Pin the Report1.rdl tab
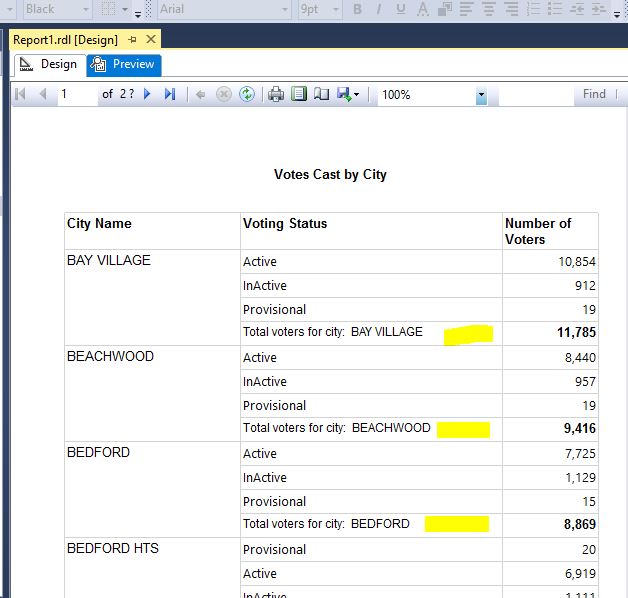This screenshot has height=598, width=628. point(132,40)
